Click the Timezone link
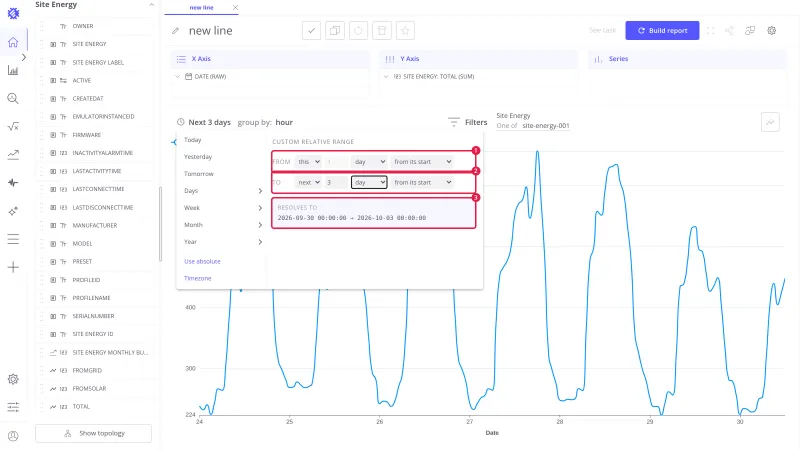Screen dimensions: 800x450 [x=197, y=279]
